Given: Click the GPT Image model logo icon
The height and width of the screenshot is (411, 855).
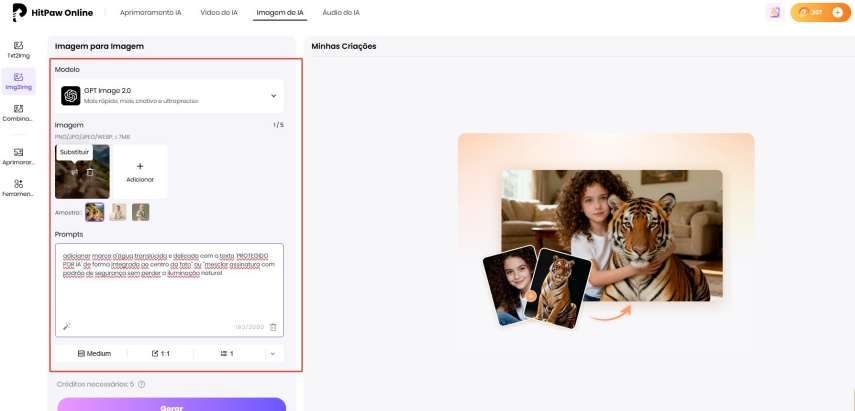Looking at the screenshot, I should coord(71,96).
